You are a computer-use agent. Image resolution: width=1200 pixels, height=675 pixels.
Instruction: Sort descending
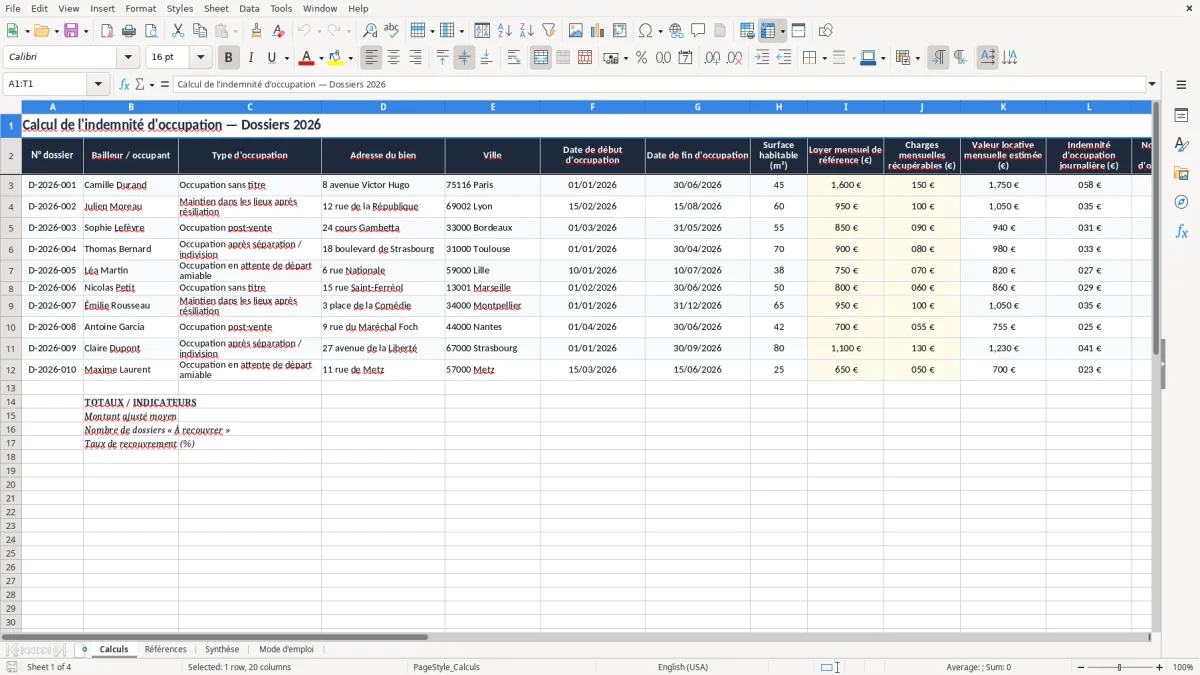pos(527,31)
